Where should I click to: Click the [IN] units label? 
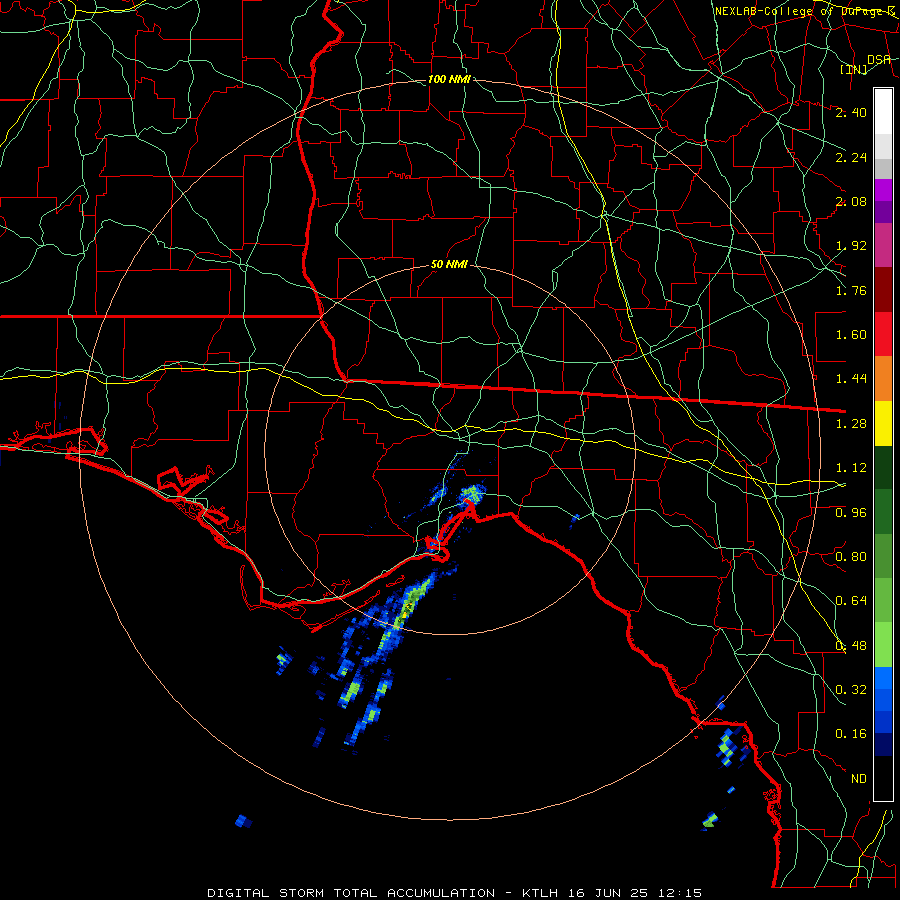click(x=854, y=70)
